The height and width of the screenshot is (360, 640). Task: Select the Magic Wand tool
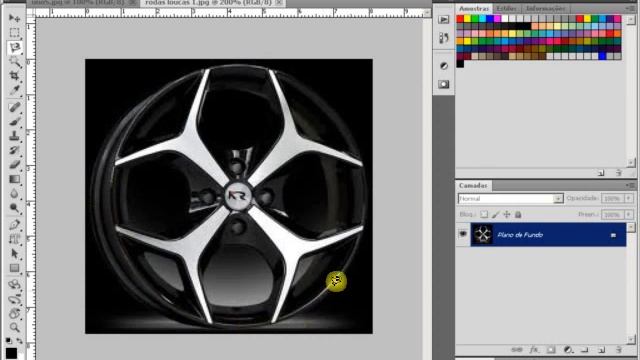pos(14,62)
